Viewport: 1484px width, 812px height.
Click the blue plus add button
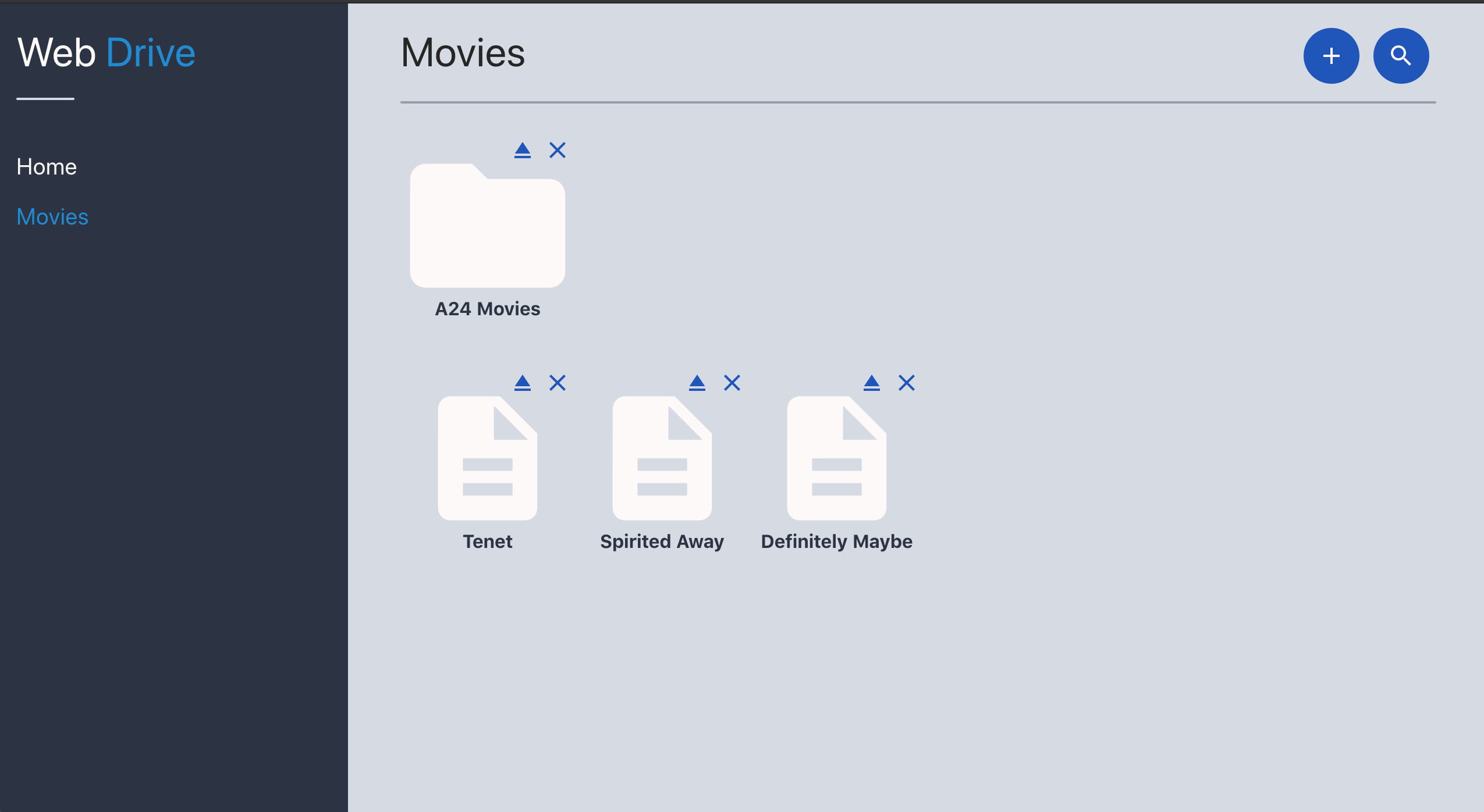pos(1331,56)
